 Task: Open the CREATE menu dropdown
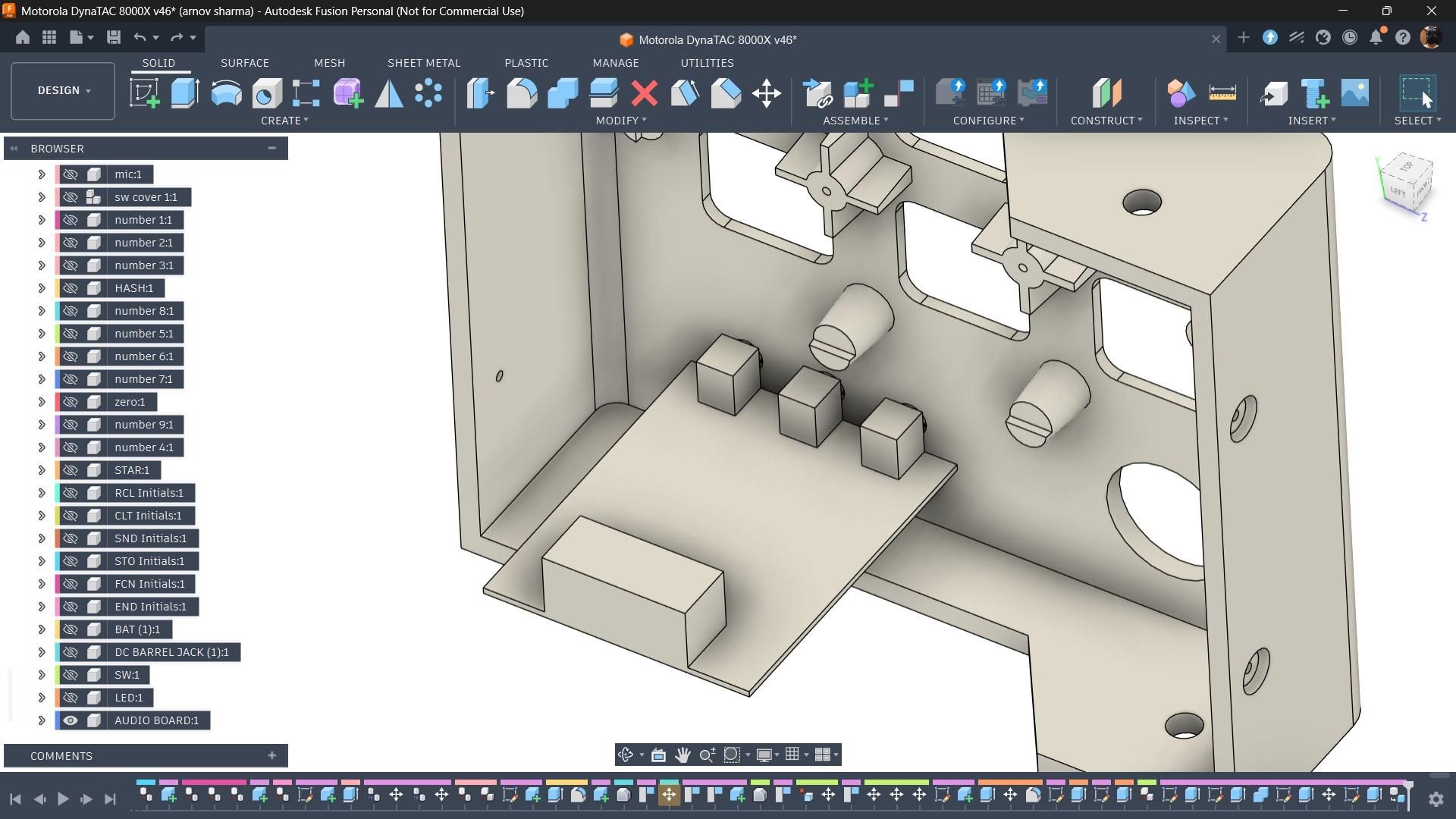[284, 121]
